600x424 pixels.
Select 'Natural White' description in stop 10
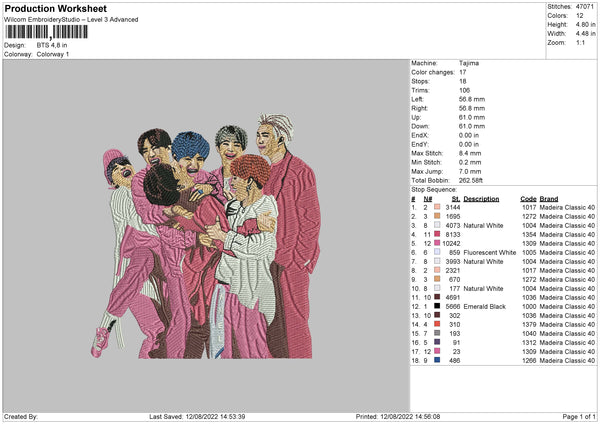click(x=483, y=289)
